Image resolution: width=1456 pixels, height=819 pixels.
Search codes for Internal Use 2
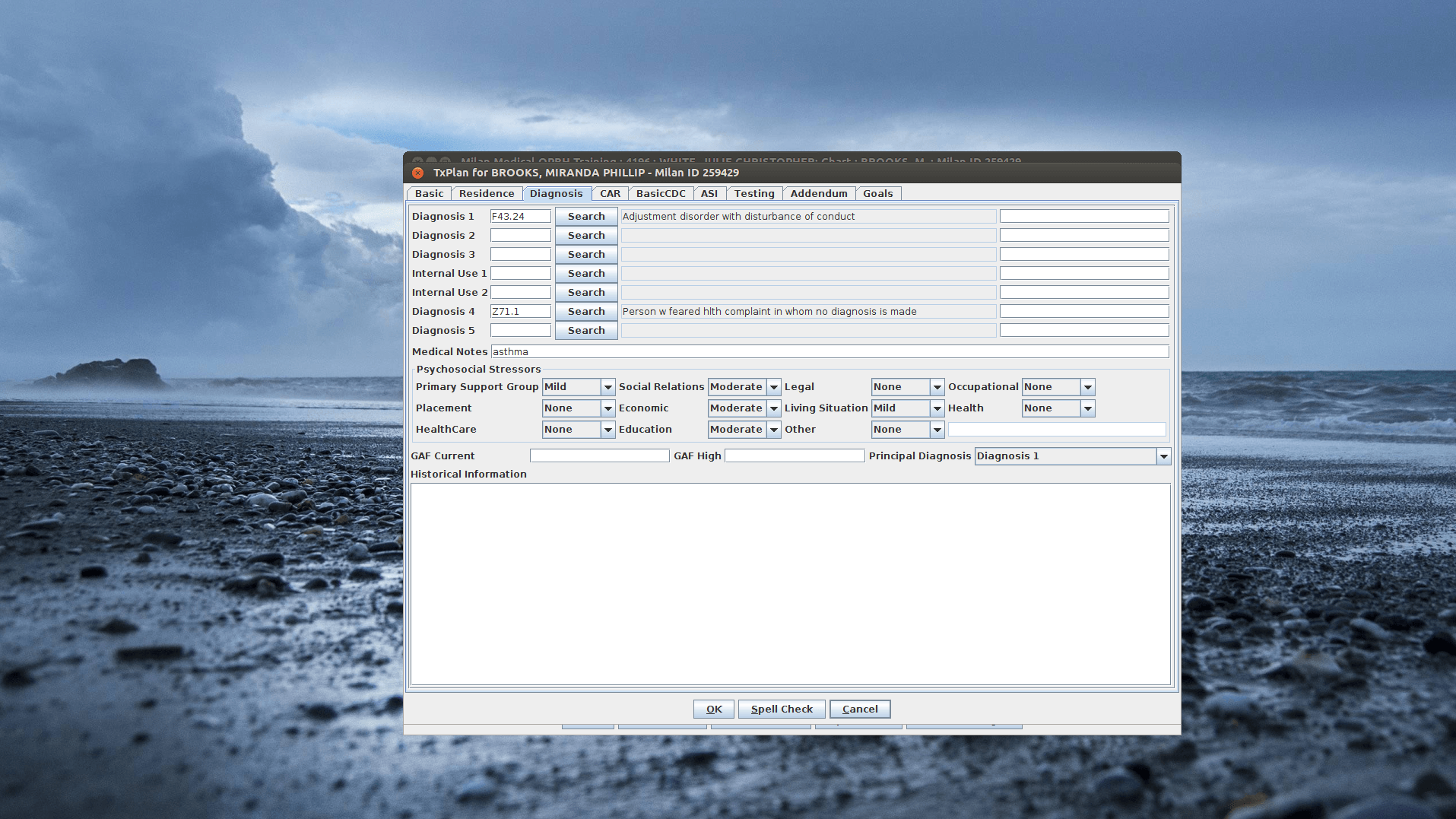(586, 293)
